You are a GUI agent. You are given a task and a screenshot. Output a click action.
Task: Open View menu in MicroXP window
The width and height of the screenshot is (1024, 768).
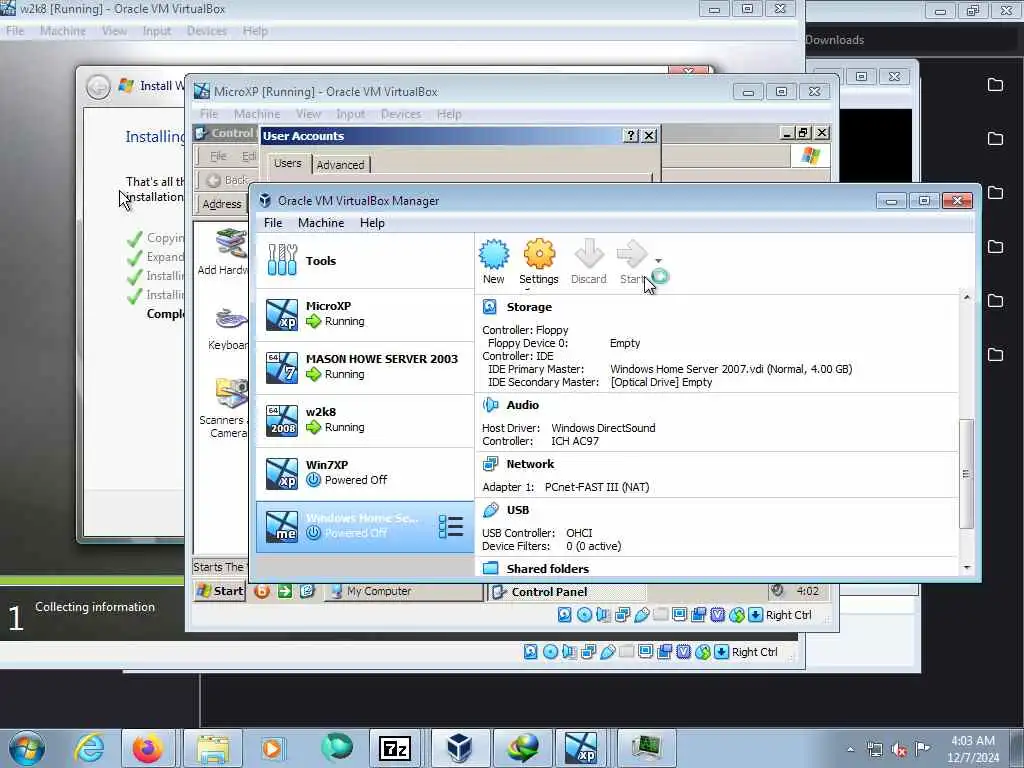[308, 114]
